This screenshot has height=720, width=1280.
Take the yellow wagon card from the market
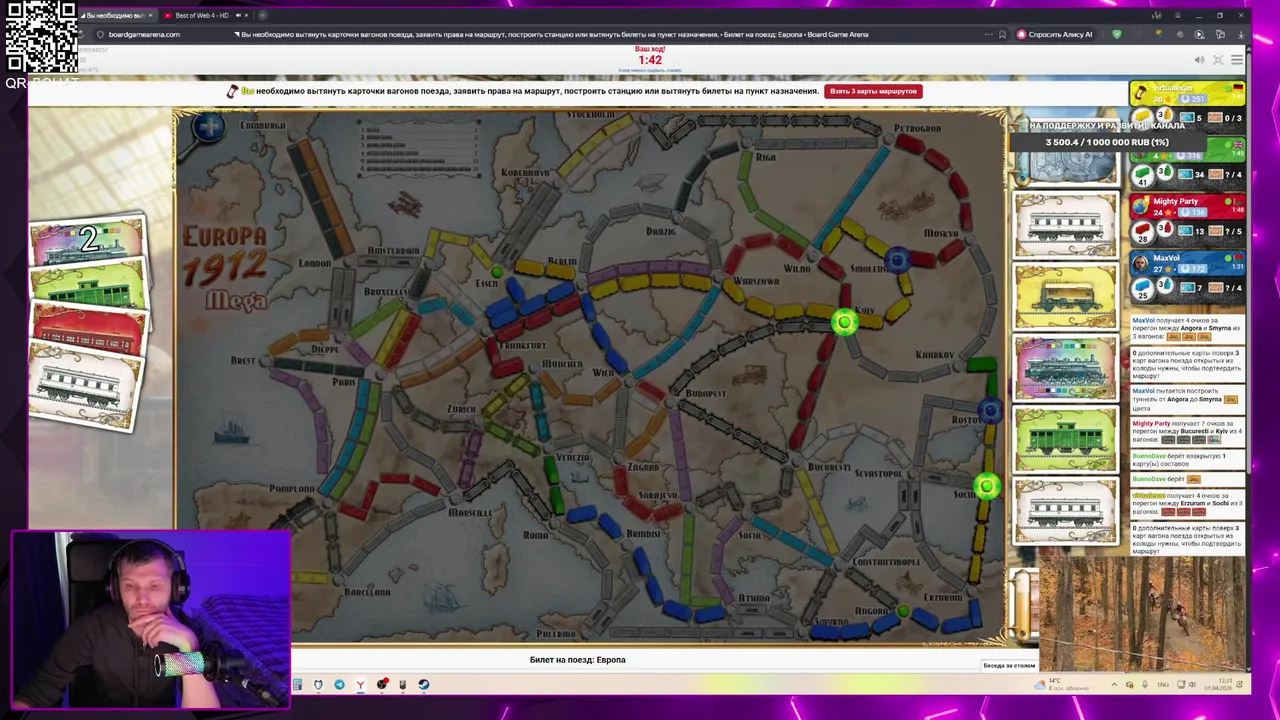[1065, 297]
